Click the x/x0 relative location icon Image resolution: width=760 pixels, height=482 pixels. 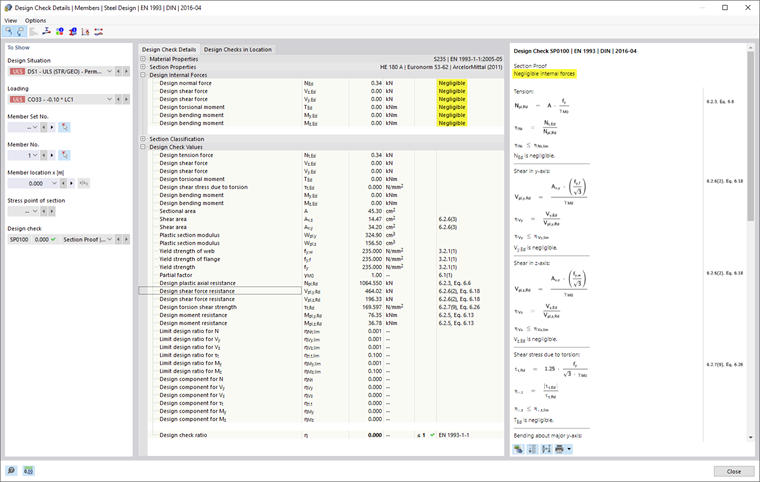(x=83, y=183)
